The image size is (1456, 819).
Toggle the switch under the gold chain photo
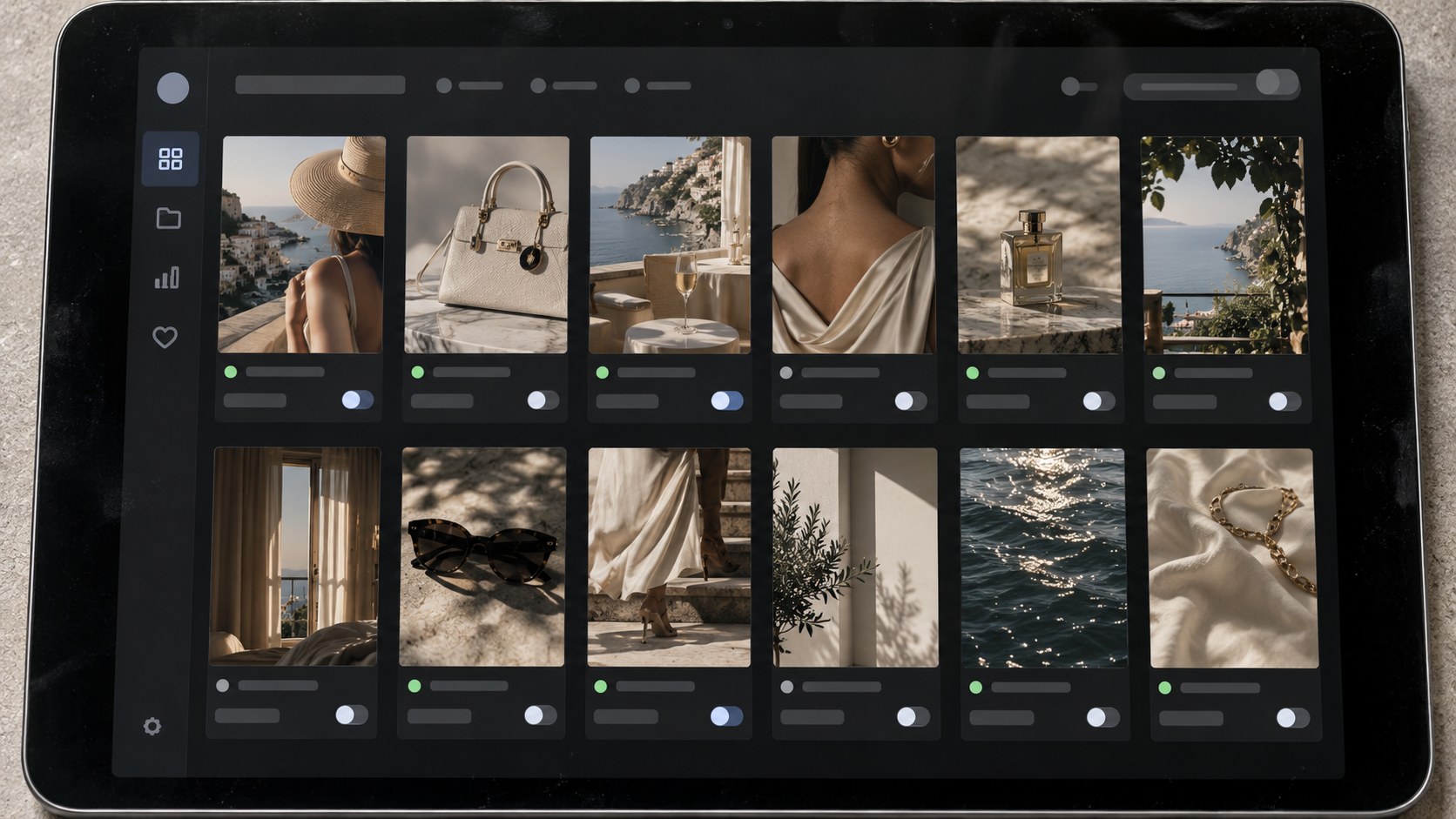(x=1292, y=718)
